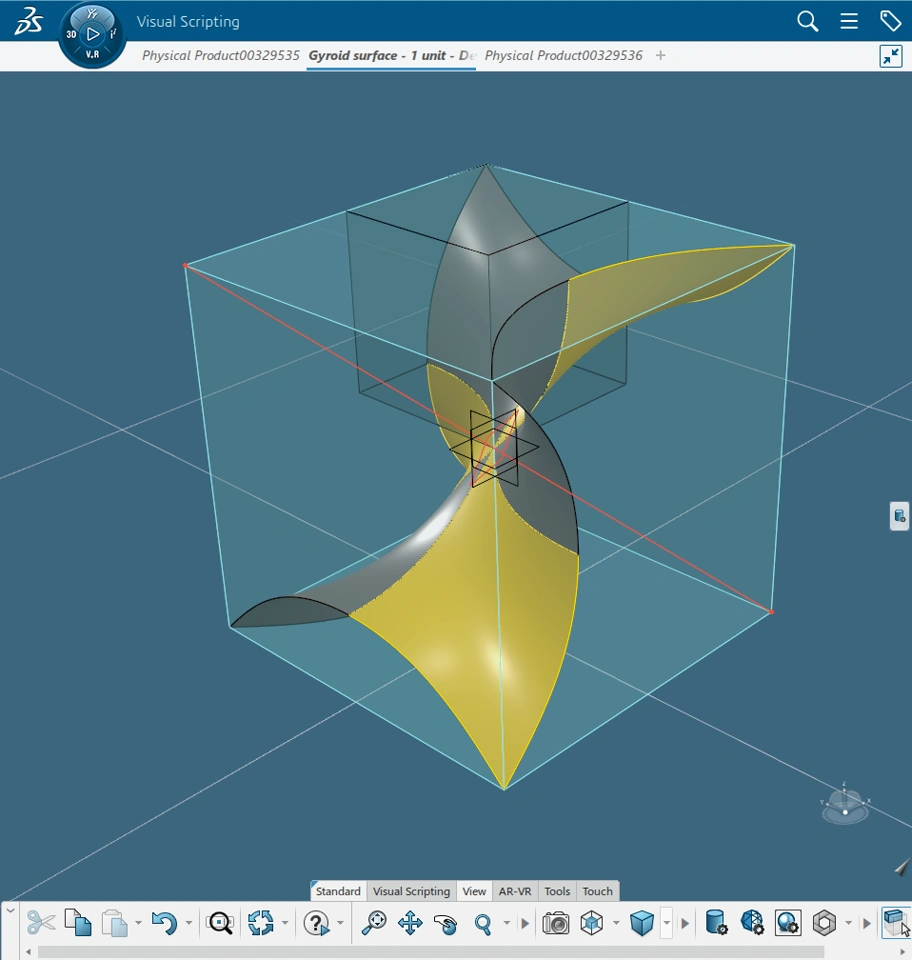Capture view with the camera icon

[x=556, y=923]
